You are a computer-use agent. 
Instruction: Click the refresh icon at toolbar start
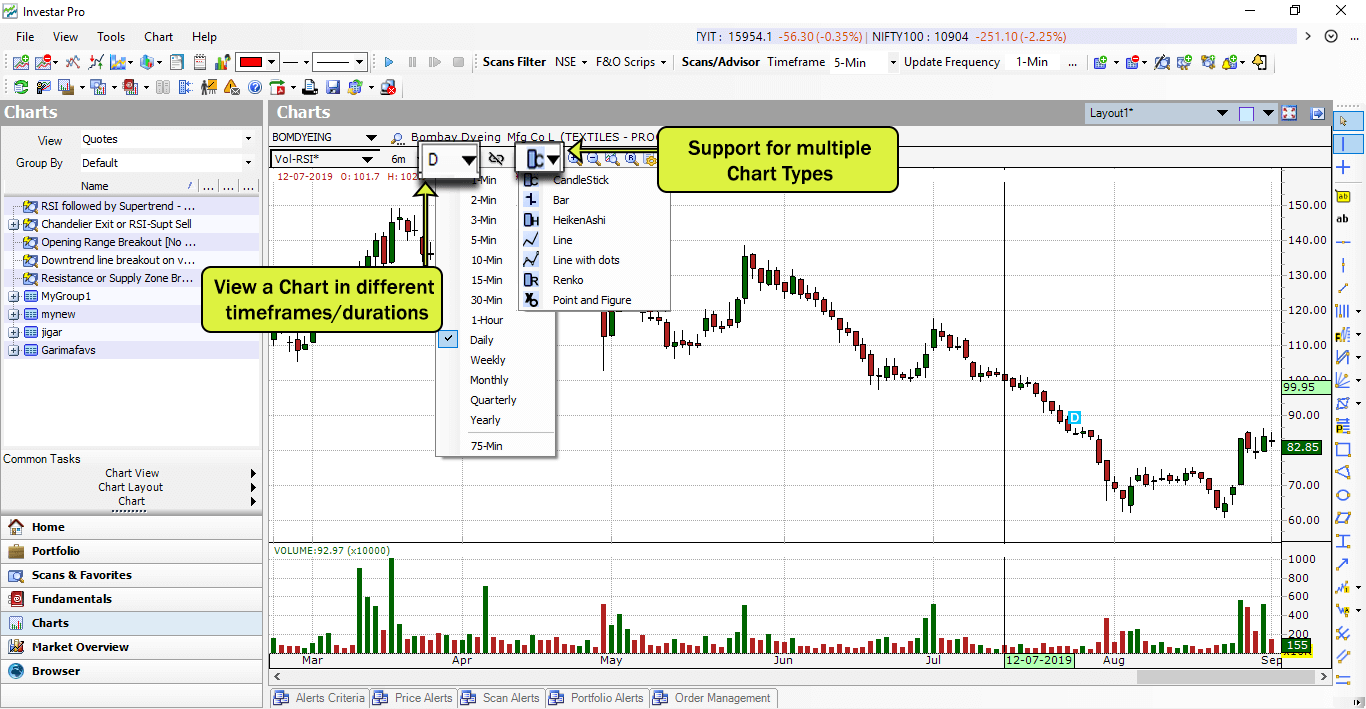tap(20, 88)
